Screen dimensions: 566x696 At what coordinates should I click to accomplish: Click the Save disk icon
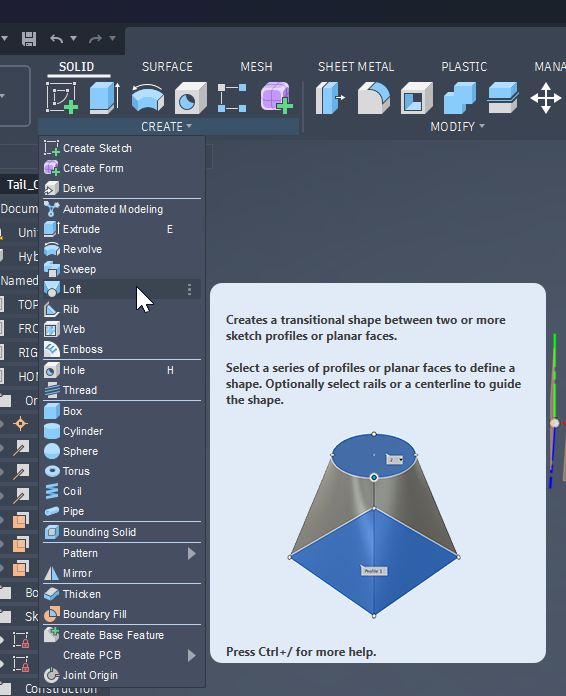[29, 39]
